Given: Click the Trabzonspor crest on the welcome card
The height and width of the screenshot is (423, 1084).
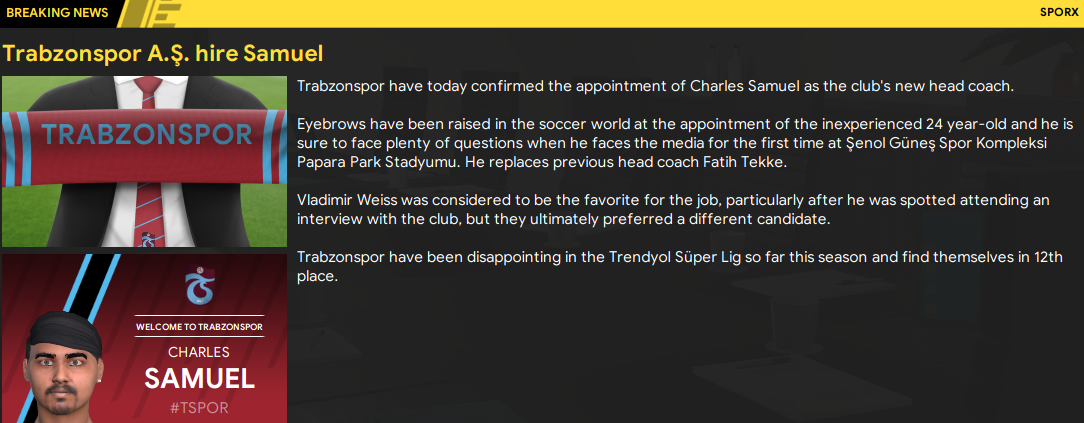Looking at the screenshot, I should (x=200, y=287).
